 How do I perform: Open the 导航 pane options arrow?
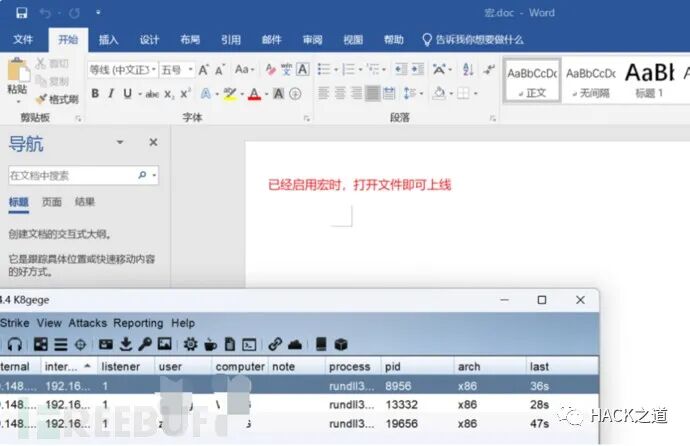coord(120,142)
